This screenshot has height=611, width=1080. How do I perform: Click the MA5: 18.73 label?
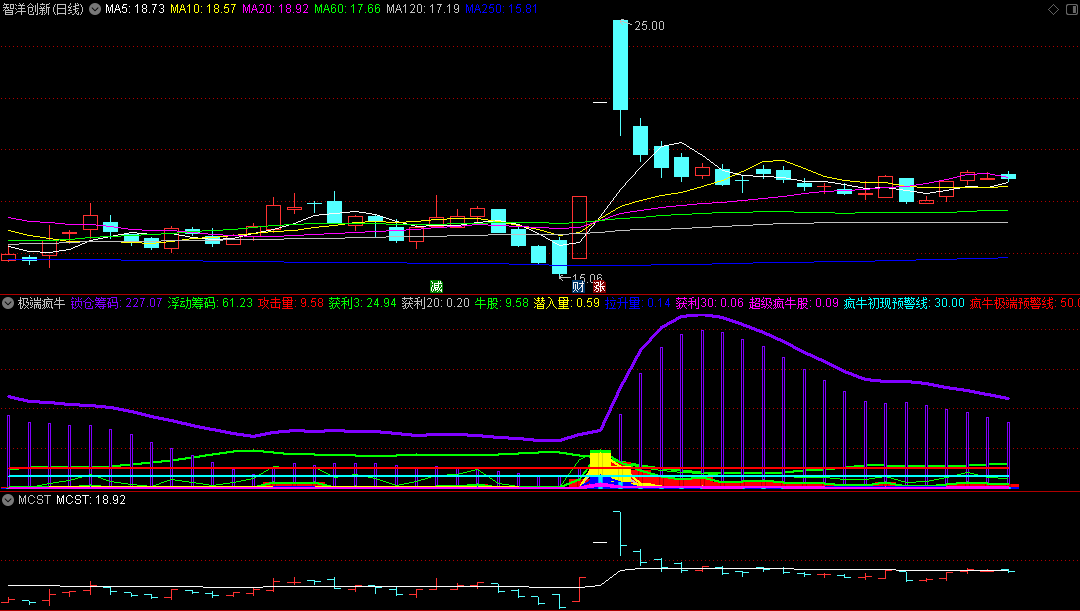click(135, 9)
